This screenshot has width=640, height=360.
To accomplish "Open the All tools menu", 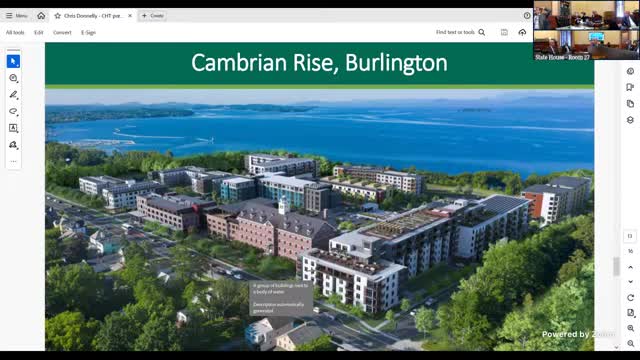I will pos(15,32).
